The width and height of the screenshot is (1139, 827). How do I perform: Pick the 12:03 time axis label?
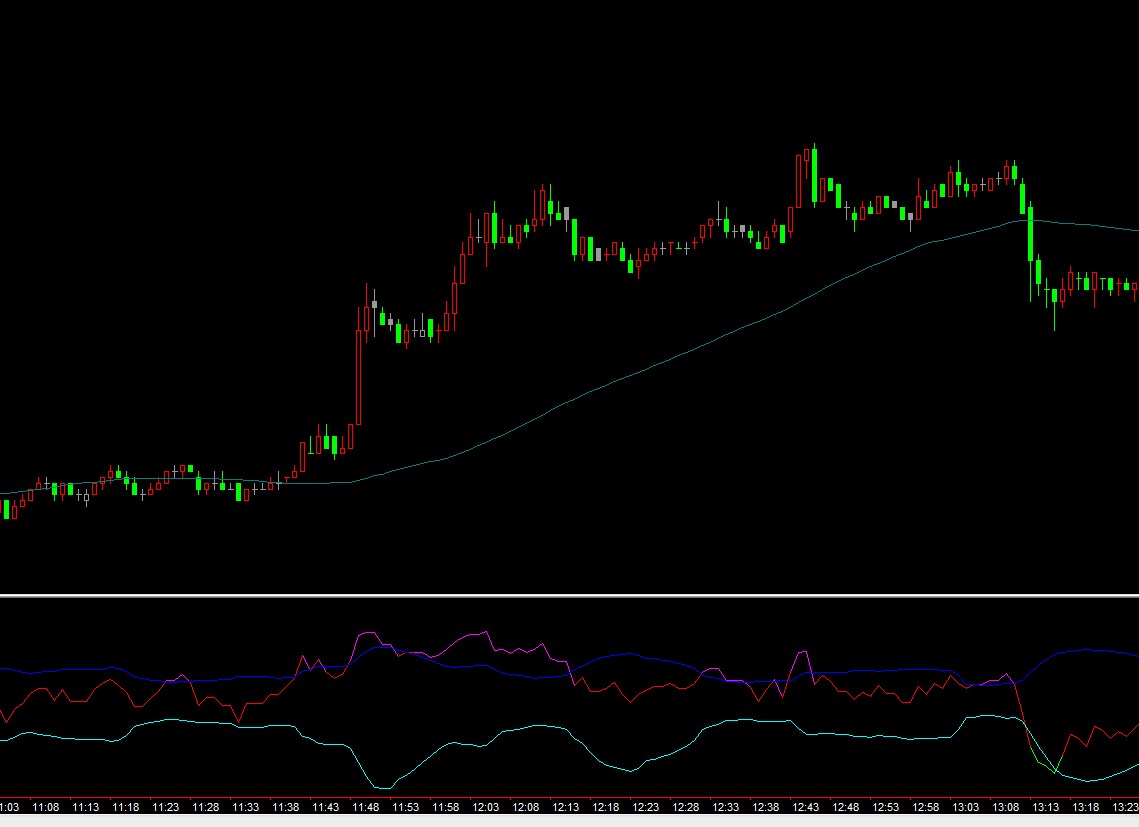tap(485, 807)
